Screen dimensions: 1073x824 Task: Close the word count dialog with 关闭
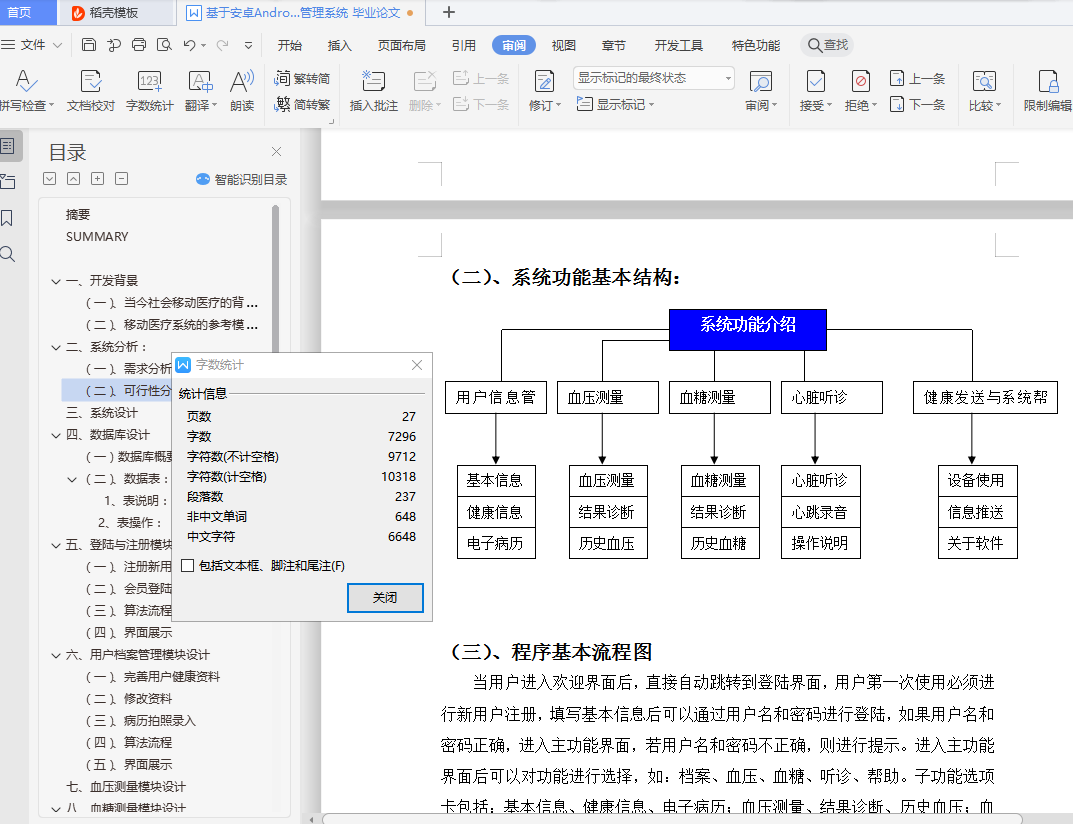(385, 597)
